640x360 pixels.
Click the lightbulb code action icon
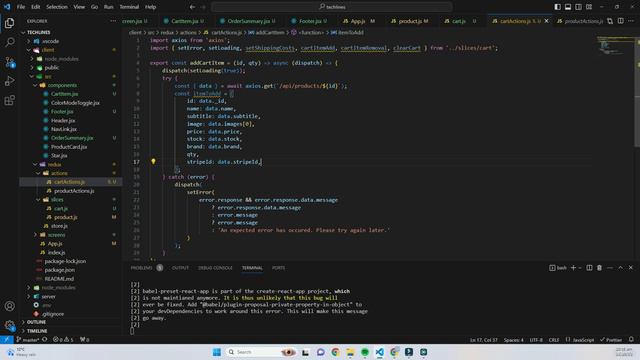[x=153, y=162]
